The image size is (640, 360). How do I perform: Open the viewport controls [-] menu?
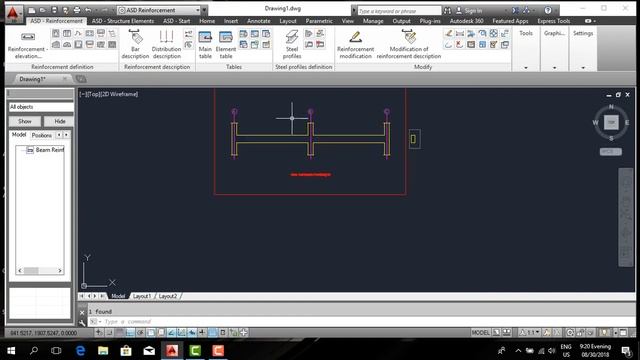click(83, 94)
